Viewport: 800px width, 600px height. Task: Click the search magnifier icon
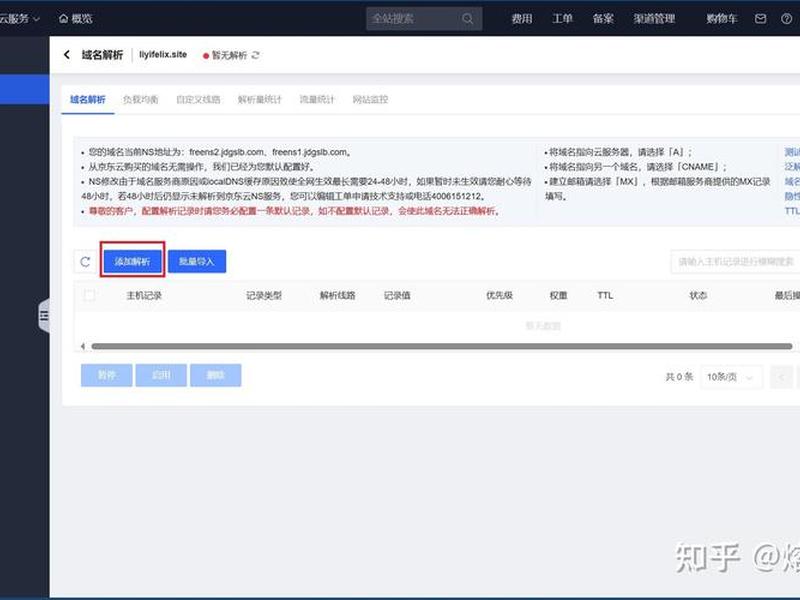click(x=467, y=19)
